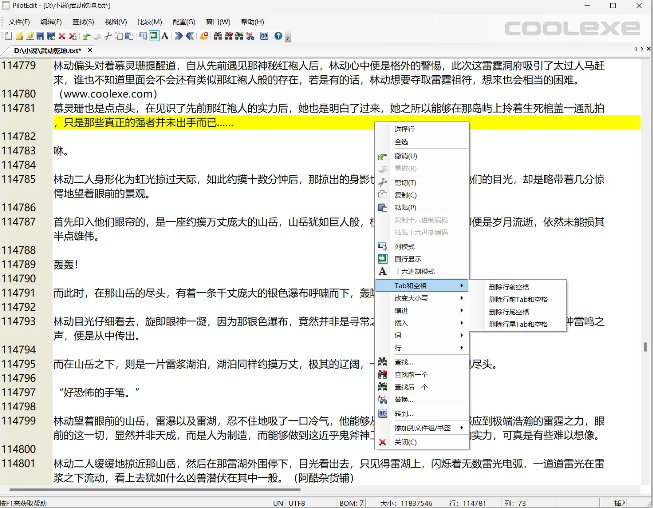
Task: Choose 剪切(T) in the context menu
Action: 422,182
